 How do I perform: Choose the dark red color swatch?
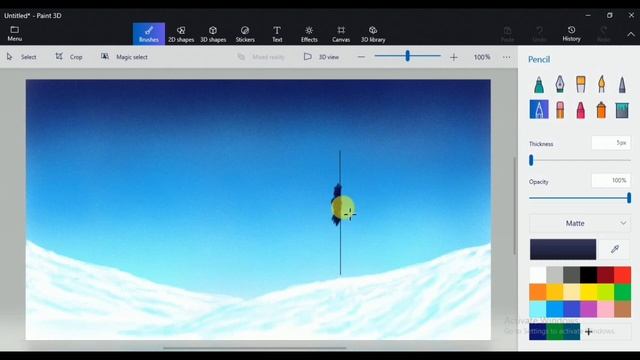605,275
